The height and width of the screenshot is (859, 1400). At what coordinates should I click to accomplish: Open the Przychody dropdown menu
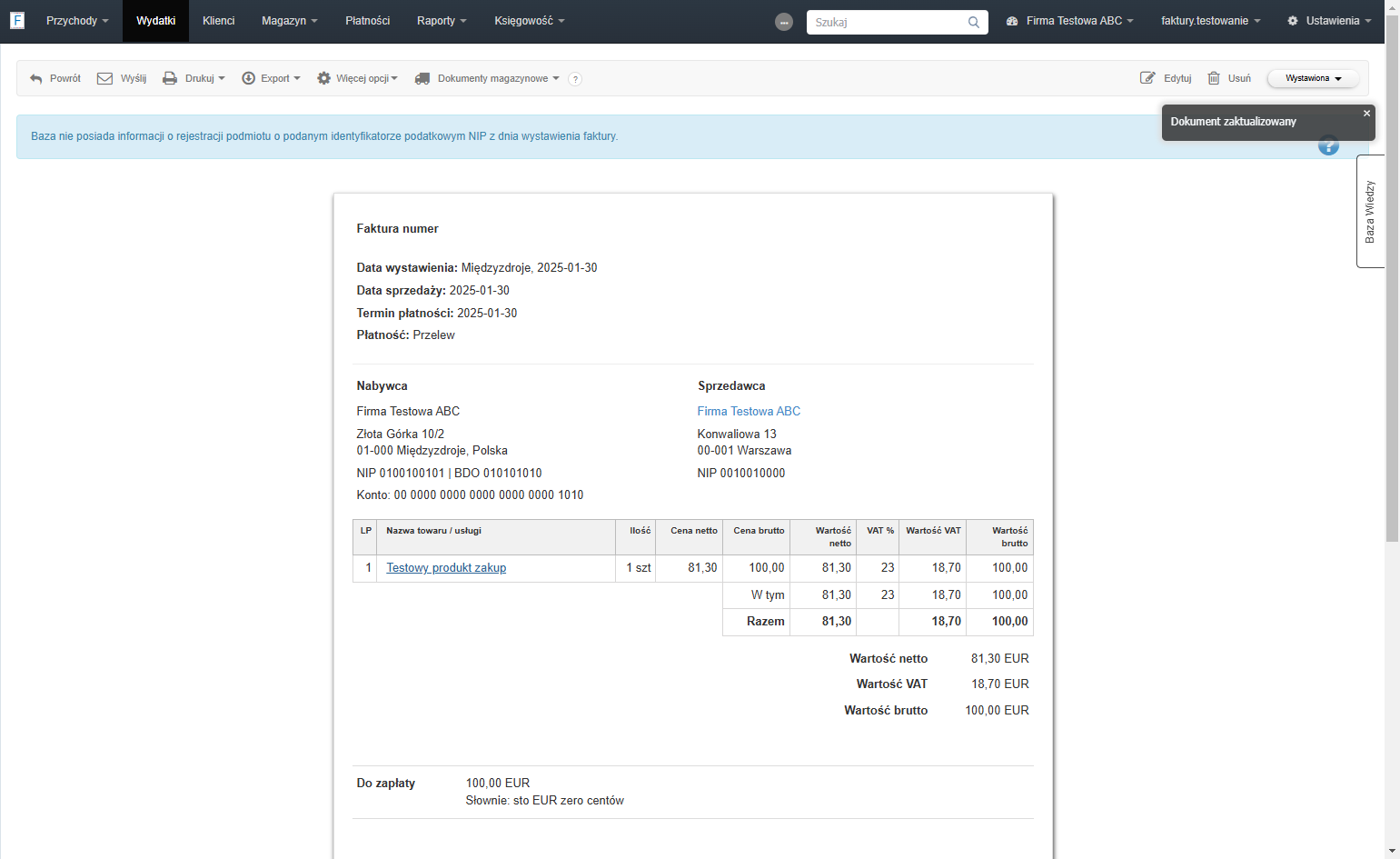coord(77,21)
